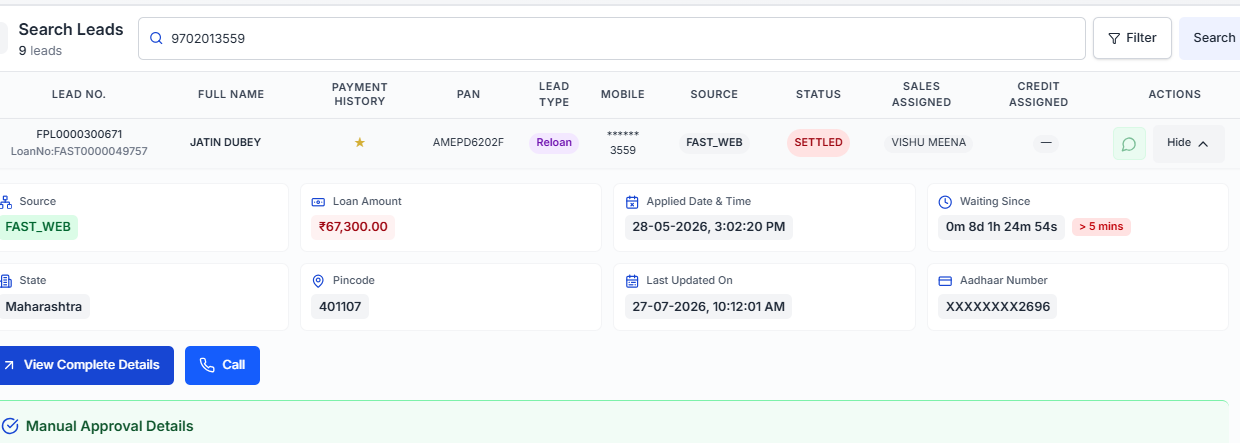Click Aadhaar value XXXXXXXX2696
1240x443 pixels.
point(997,306)
